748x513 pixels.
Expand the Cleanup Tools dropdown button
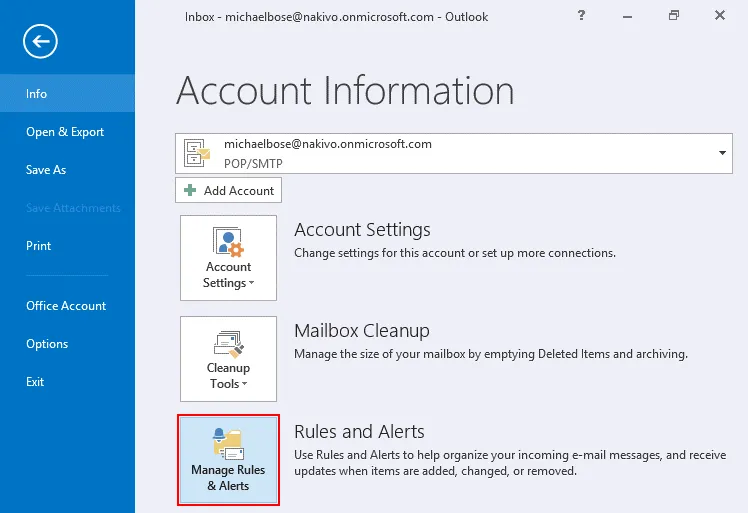[x=228, y=359]
